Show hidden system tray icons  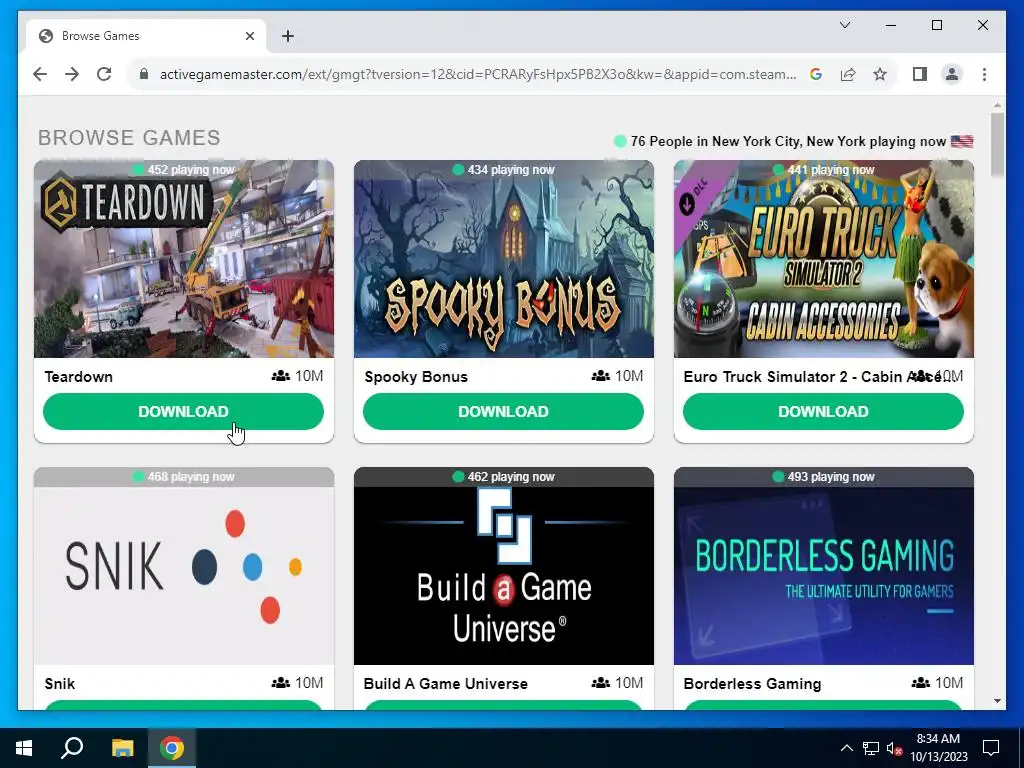coord(846,748)
